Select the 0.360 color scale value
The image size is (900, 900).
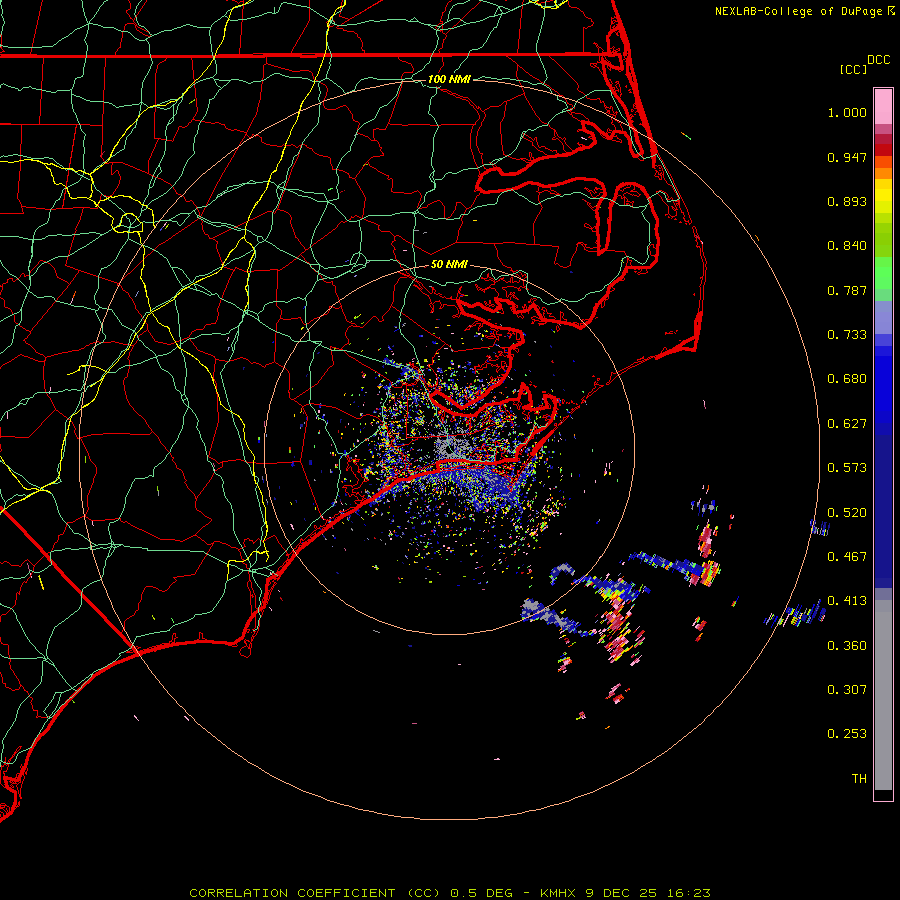847,646
